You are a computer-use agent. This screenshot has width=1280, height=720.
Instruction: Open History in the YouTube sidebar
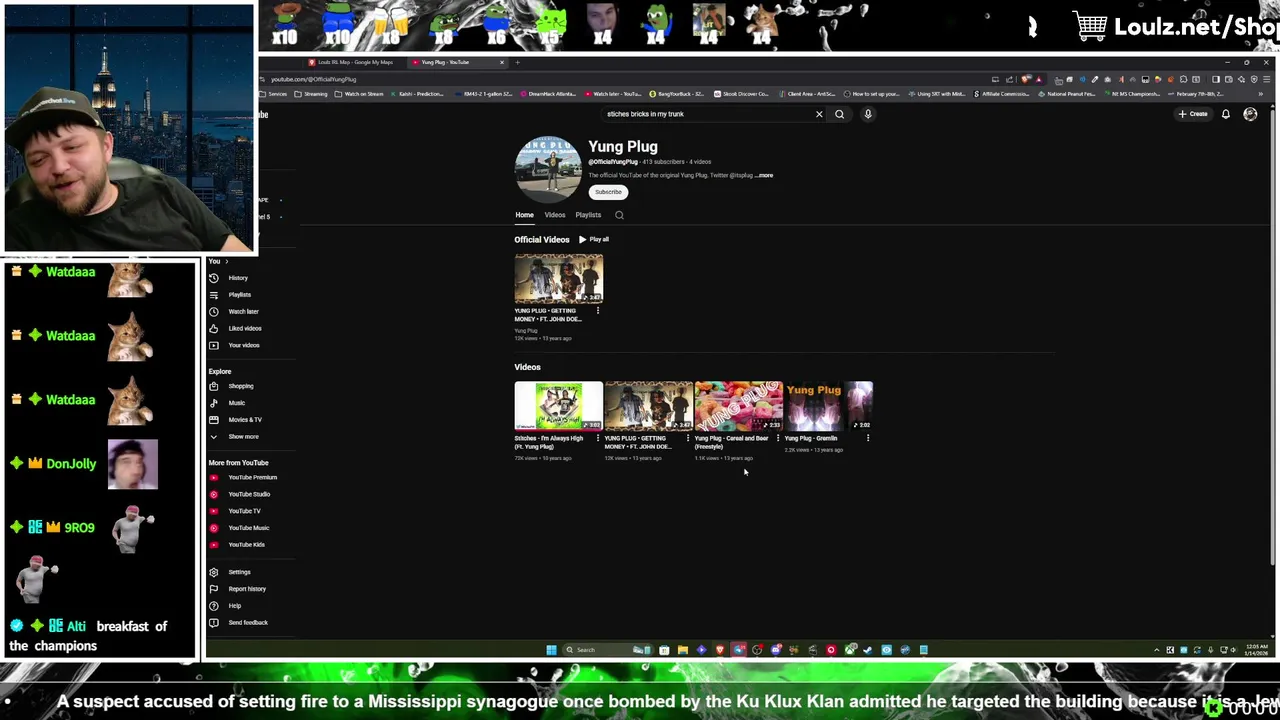pos(238,278)
